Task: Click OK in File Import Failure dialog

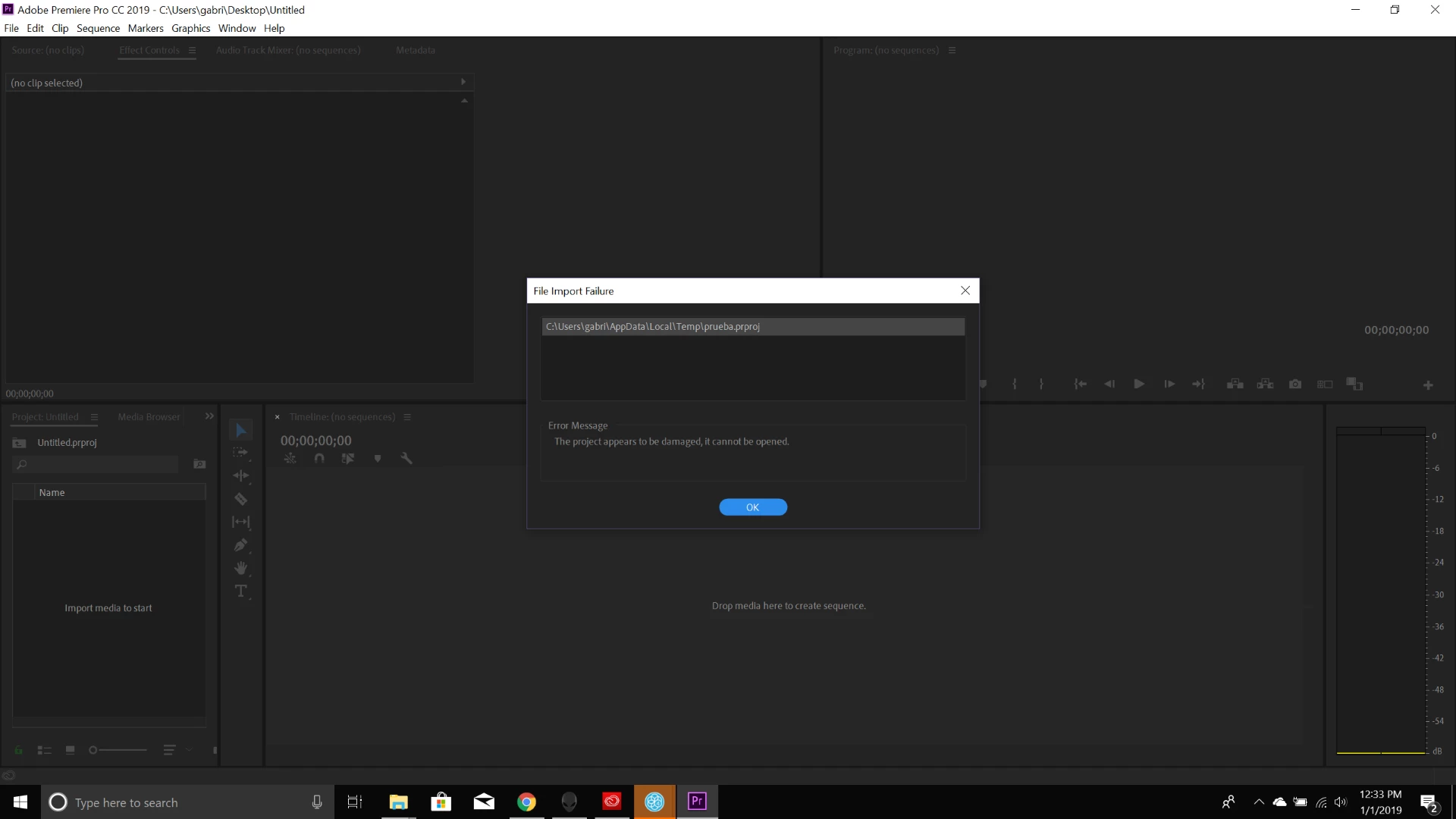Action: (x=752, y=507)
